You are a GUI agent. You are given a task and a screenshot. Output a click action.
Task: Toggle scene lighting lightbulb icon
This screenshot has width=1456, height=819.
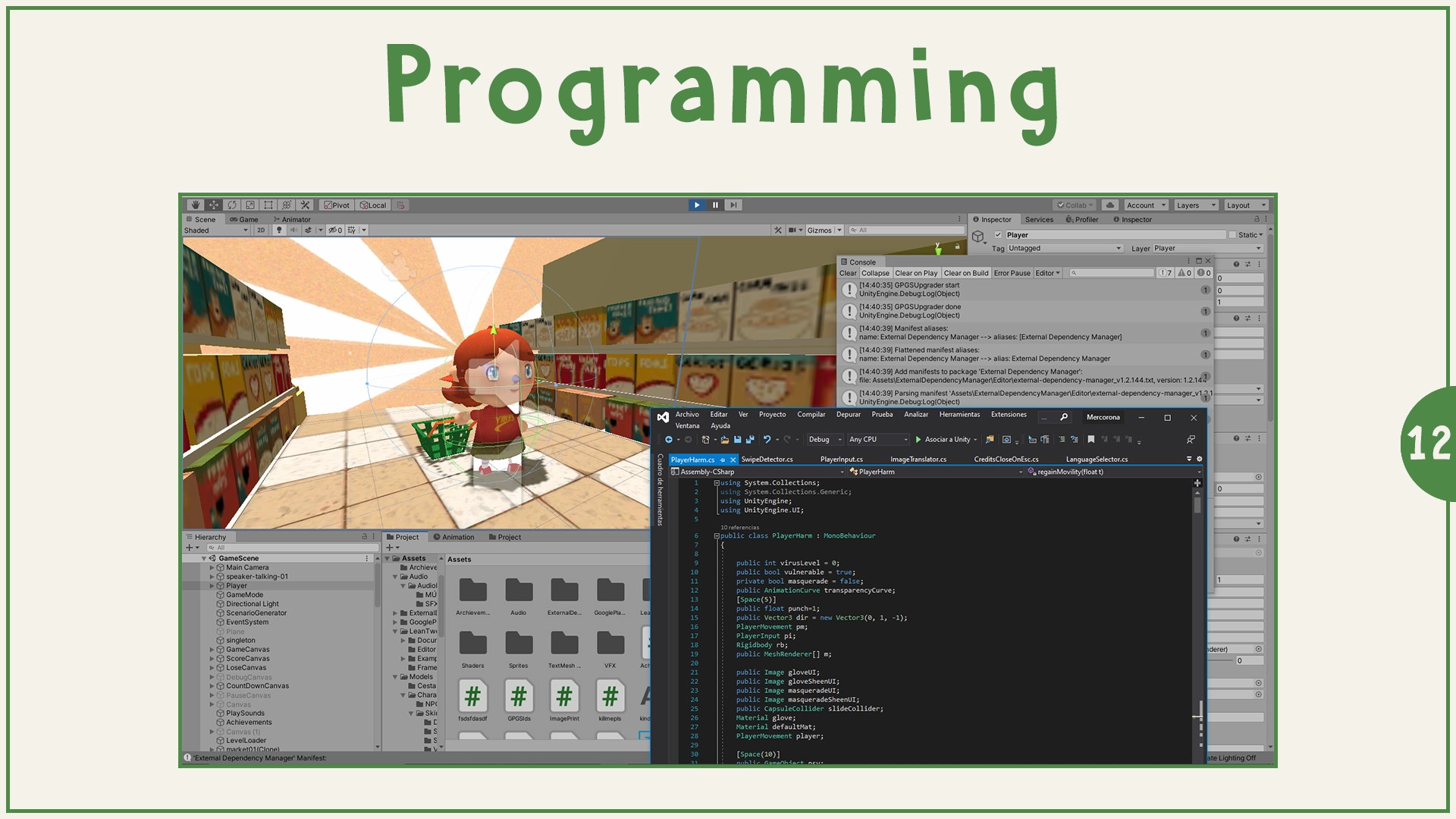pos(279,230)
